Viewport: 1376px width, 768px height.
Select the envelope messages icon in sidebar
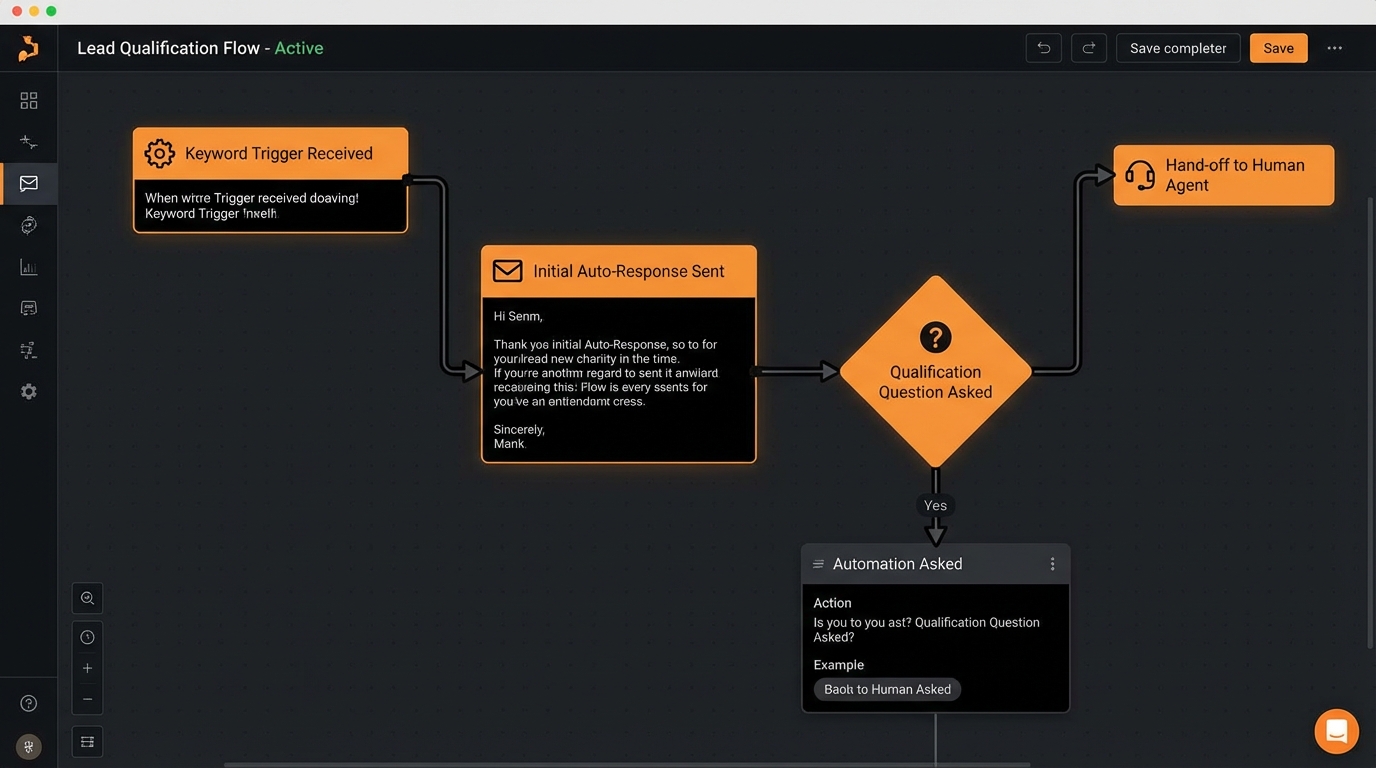click(x=29, y=184)
